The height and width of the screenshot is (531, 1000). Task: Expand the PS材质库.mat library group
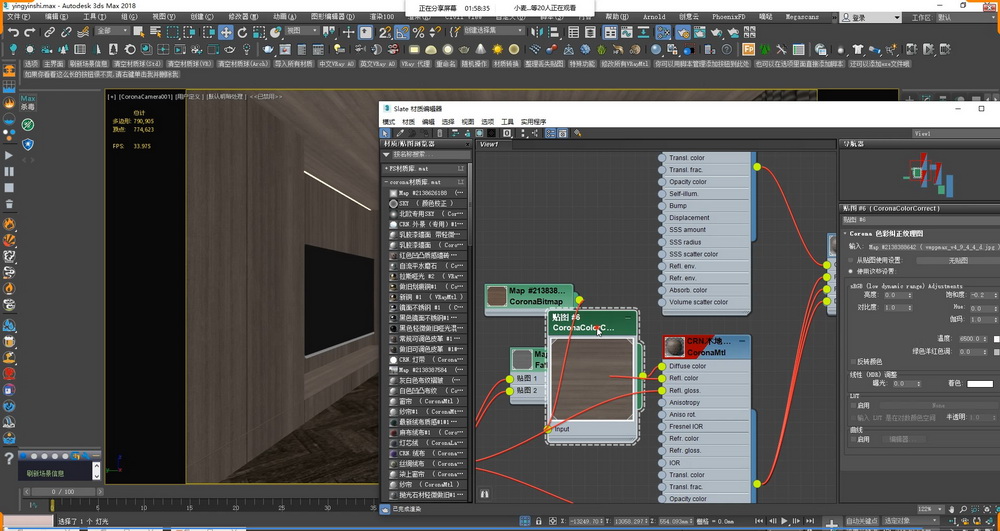pos(386,168)
